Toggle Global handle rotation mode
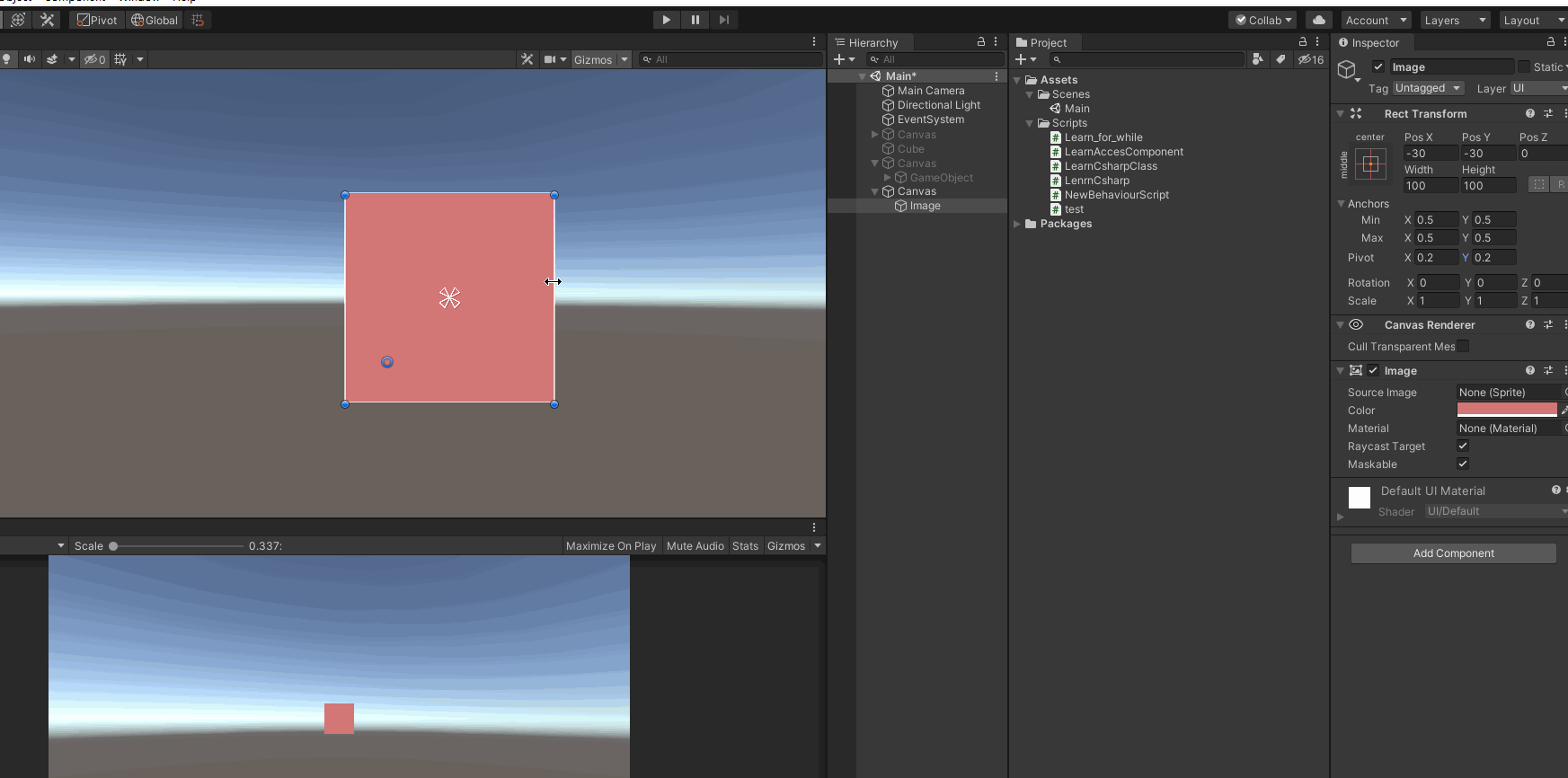The image size is (1568, 778). (x=155, y=20)
